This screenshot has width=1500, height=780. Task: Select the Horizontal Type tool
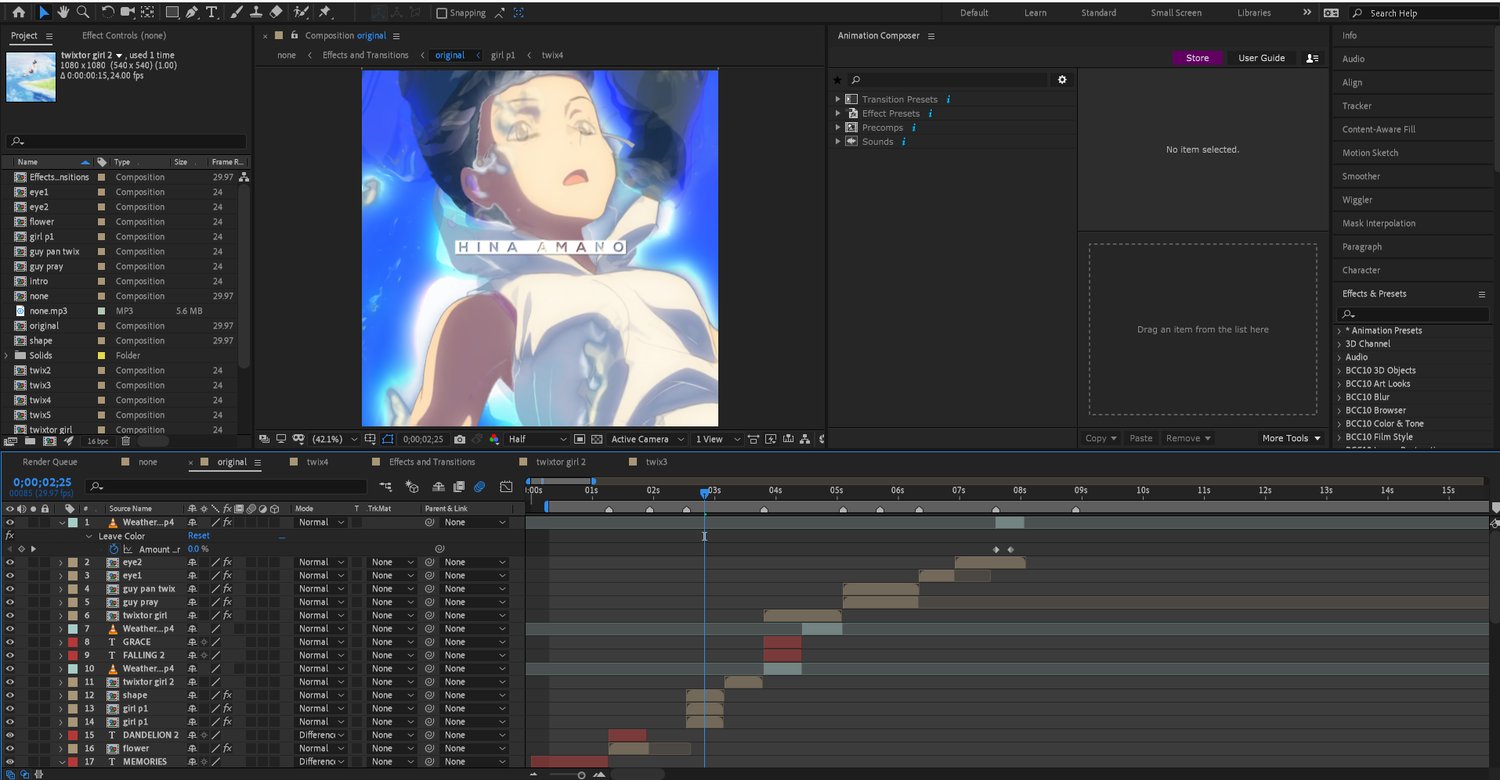212,12
